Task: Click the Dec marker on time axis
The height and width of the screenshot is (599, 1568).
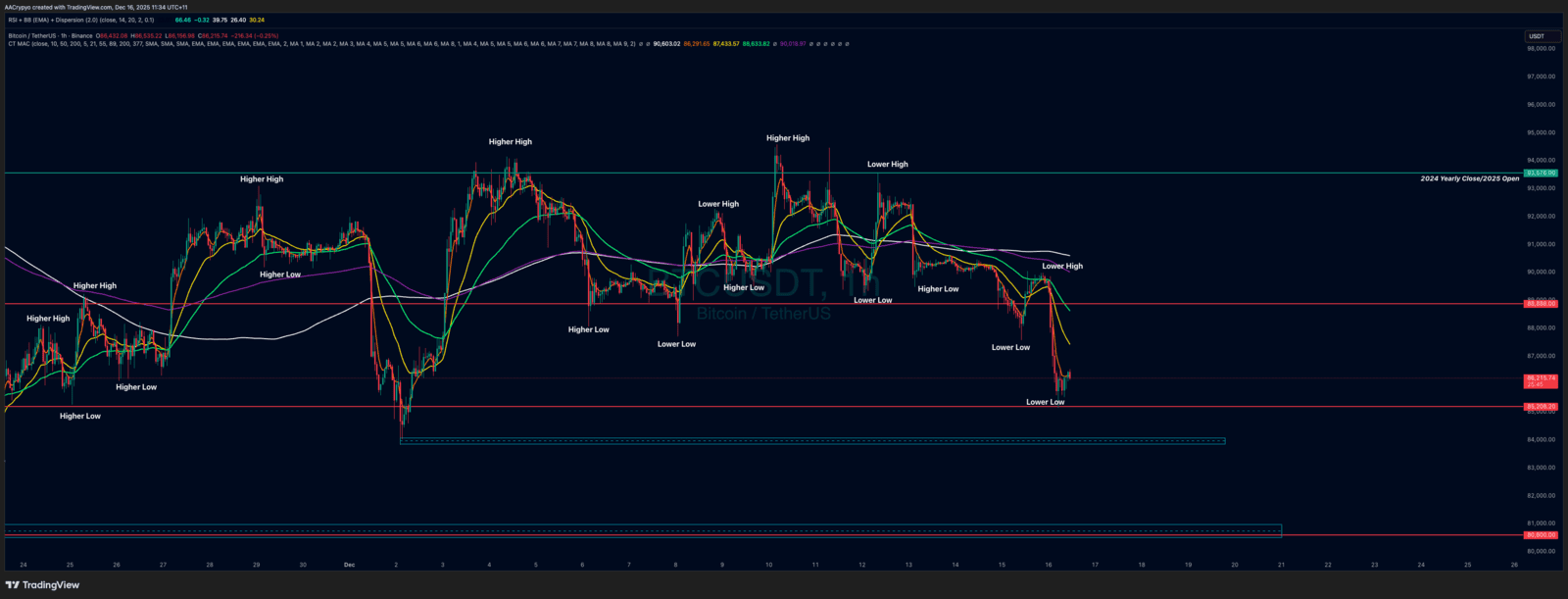Action: (x=349, y=565)
